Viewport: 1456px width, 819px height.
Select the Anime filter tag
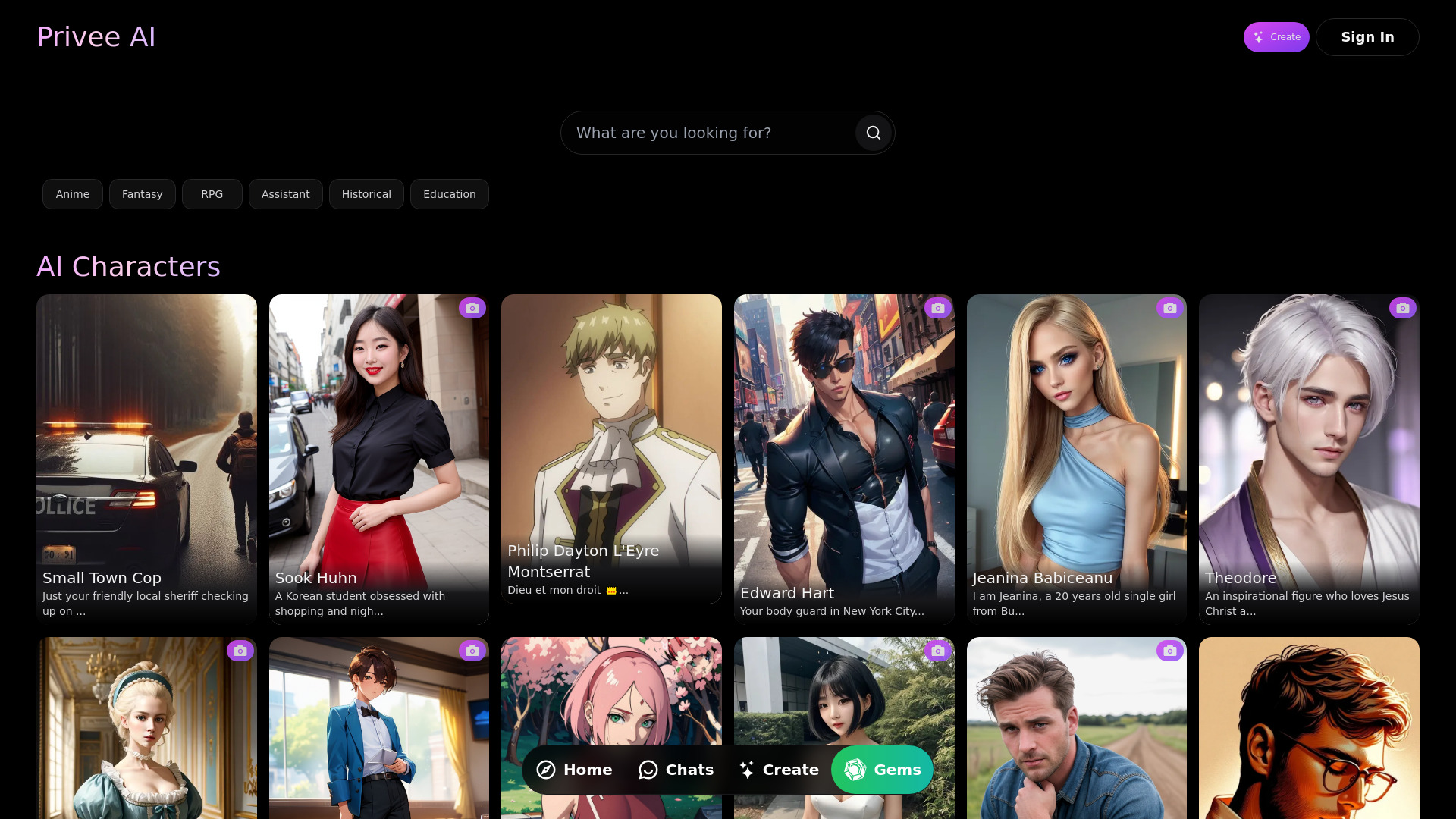pyautogui.click(x=72, y=194)
